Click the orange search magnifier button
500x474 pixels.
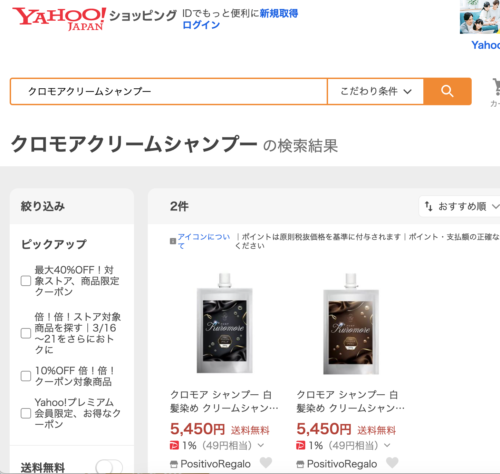point(447,91)
